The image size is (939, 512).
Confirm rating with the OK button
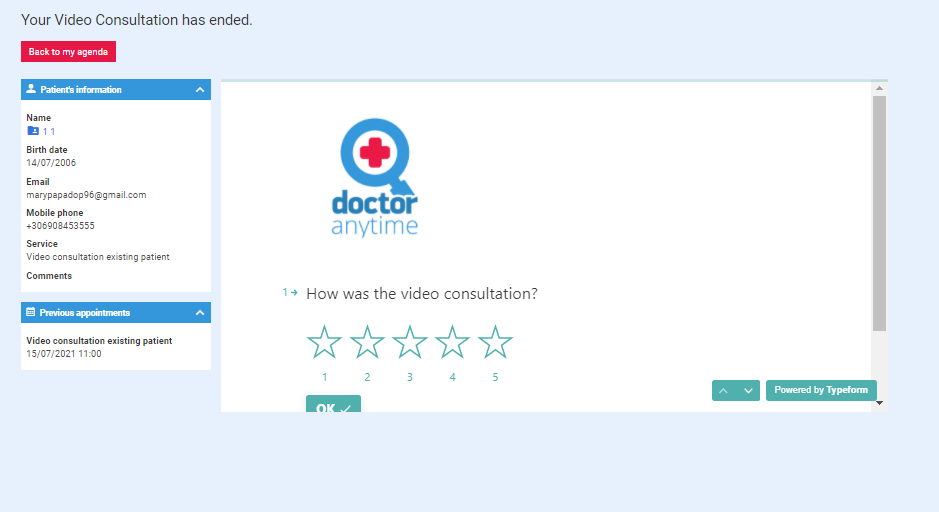click(x=334, y=404)
